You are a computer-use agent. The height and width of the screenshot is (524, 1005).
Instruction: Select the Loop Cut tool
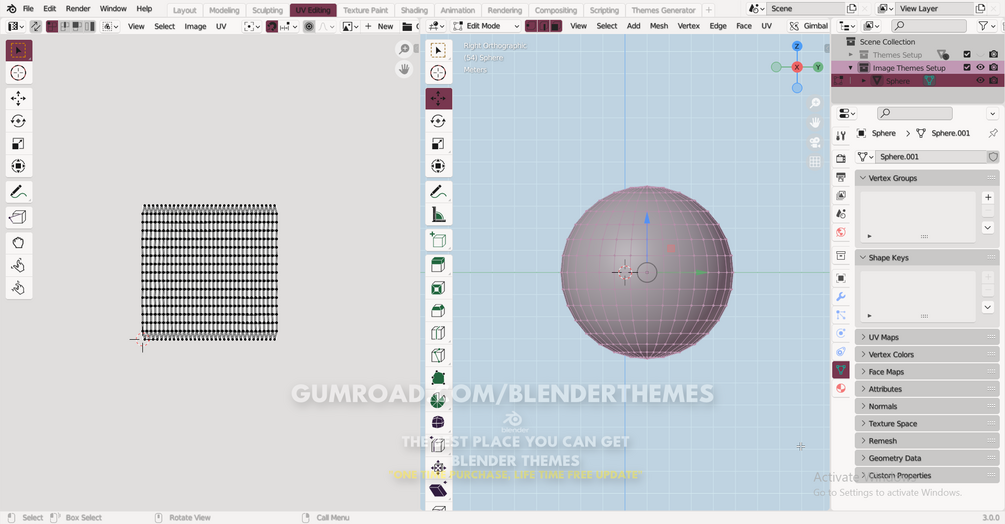(438, 333)
